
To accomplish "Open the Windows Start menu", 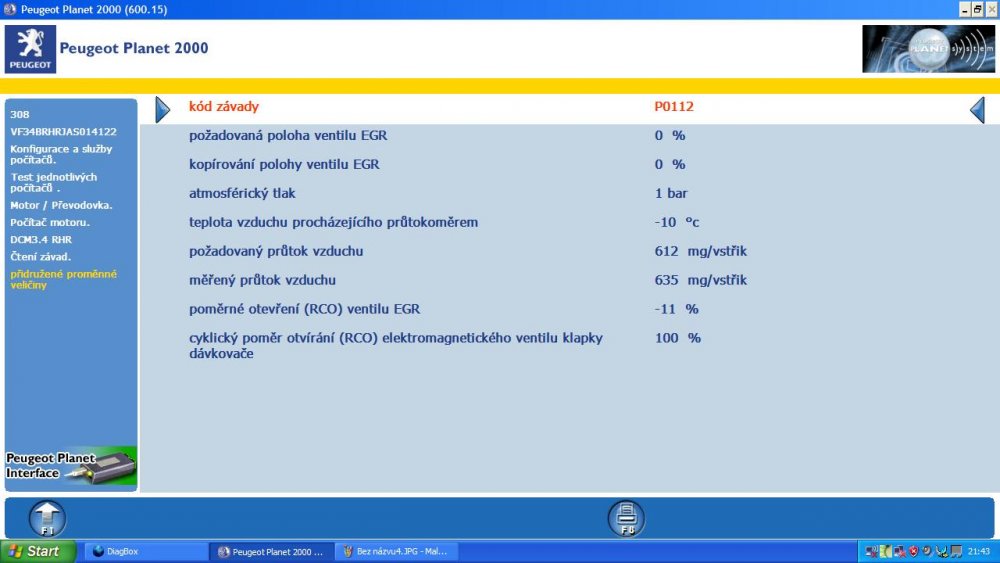I will 38,552.
